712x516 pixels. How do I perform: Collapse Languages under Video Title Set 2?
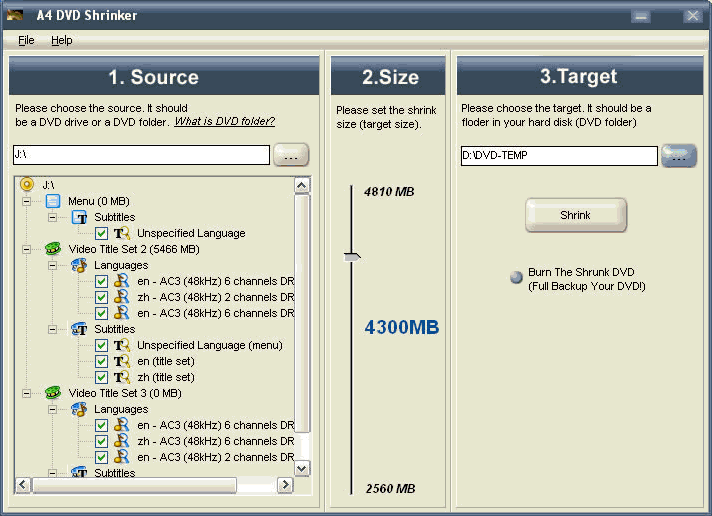53,265
